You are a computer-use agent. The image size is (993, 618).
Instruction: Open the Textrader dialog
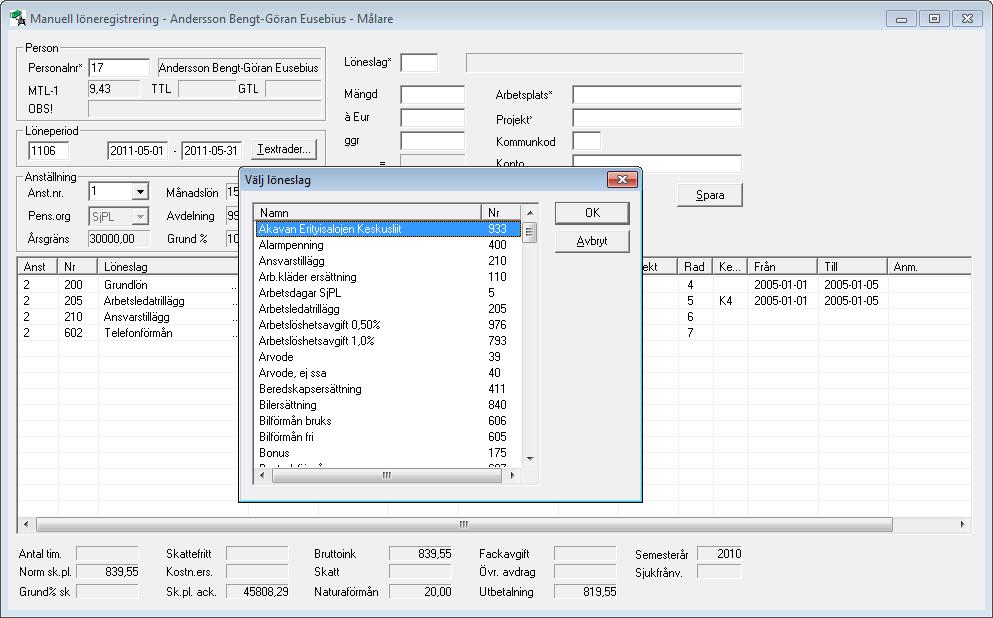(x=284, y=149)
